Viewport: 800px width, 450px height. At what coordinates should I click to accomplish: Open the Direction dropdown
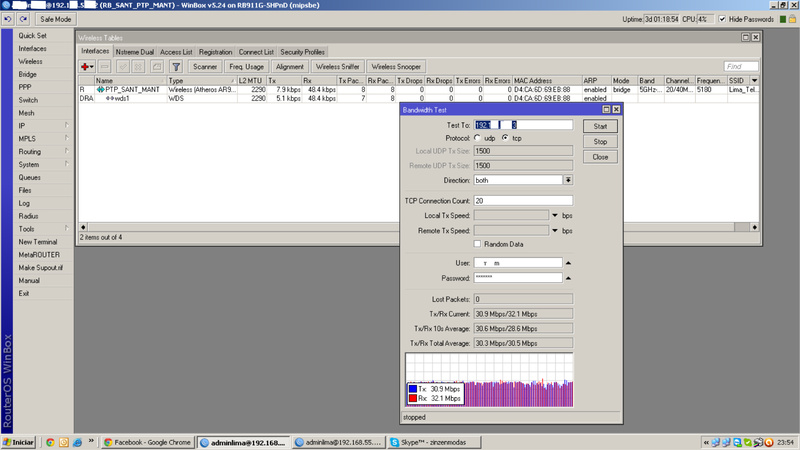point(568,180)
